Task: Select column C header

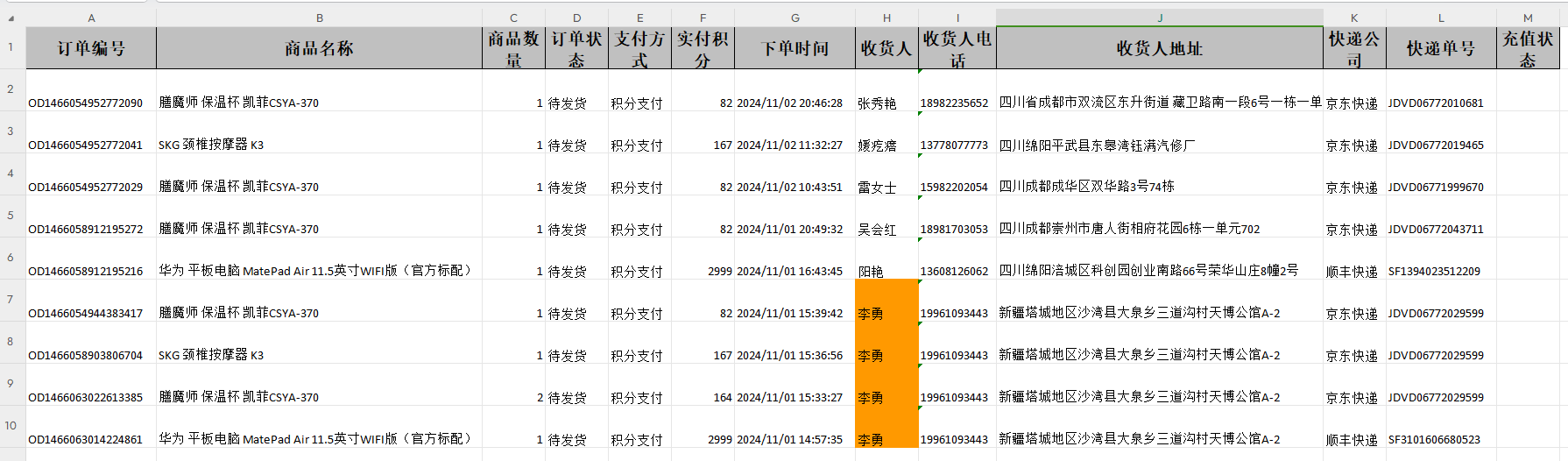Action: tap(513, 18)
